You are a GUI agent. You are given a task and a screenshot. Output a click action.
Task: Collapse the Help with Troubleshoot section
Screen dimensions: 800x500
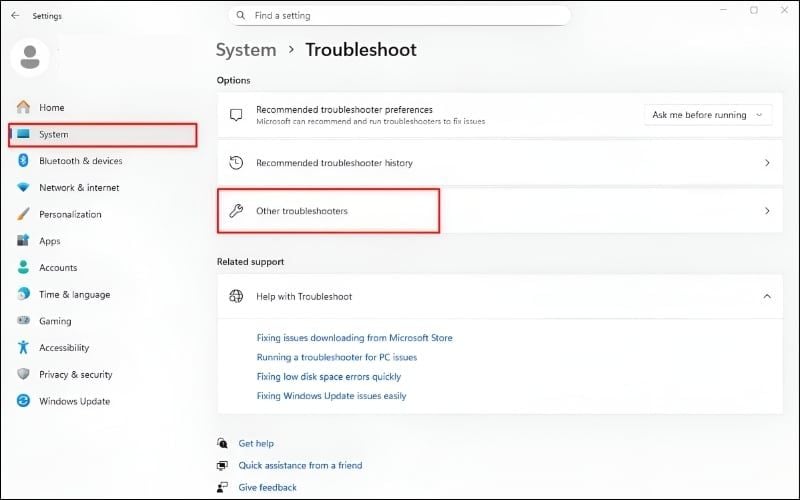(767, 296)
